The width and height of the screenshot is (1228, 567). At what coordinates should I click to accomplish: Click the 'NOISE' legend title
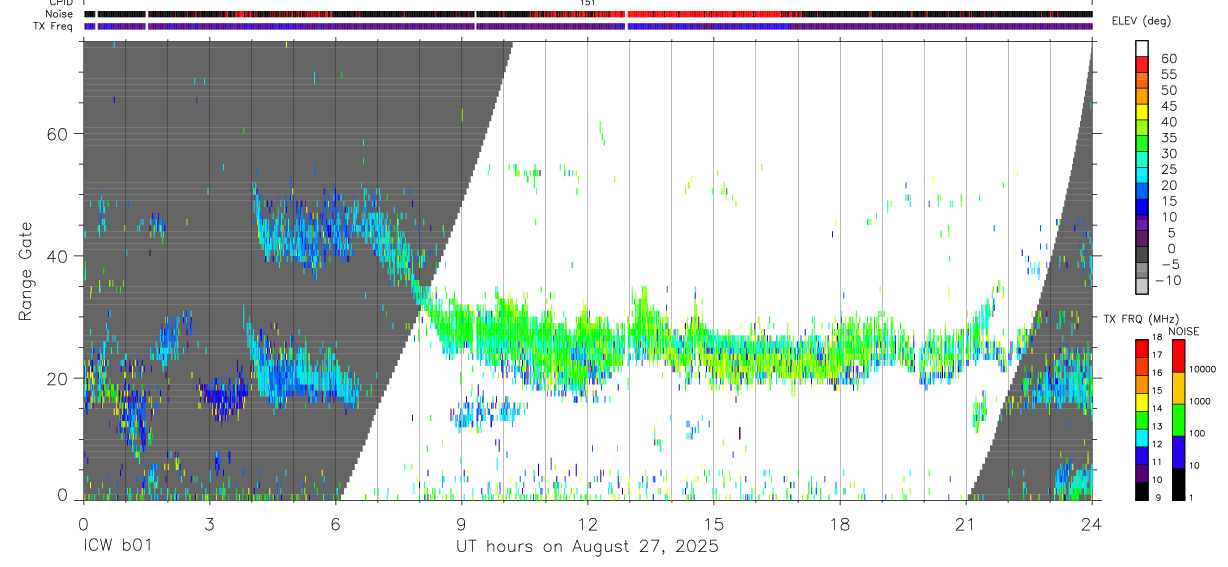[1185, 331]
